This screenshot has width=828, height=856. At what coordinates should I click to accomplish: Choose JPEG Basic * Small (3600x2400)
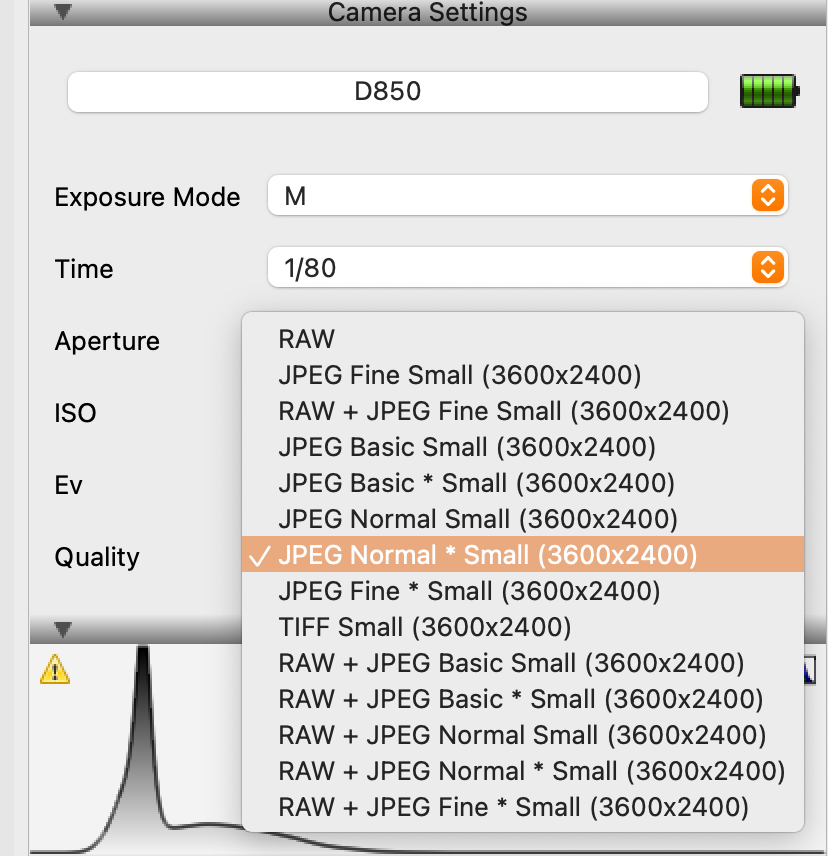523,483
